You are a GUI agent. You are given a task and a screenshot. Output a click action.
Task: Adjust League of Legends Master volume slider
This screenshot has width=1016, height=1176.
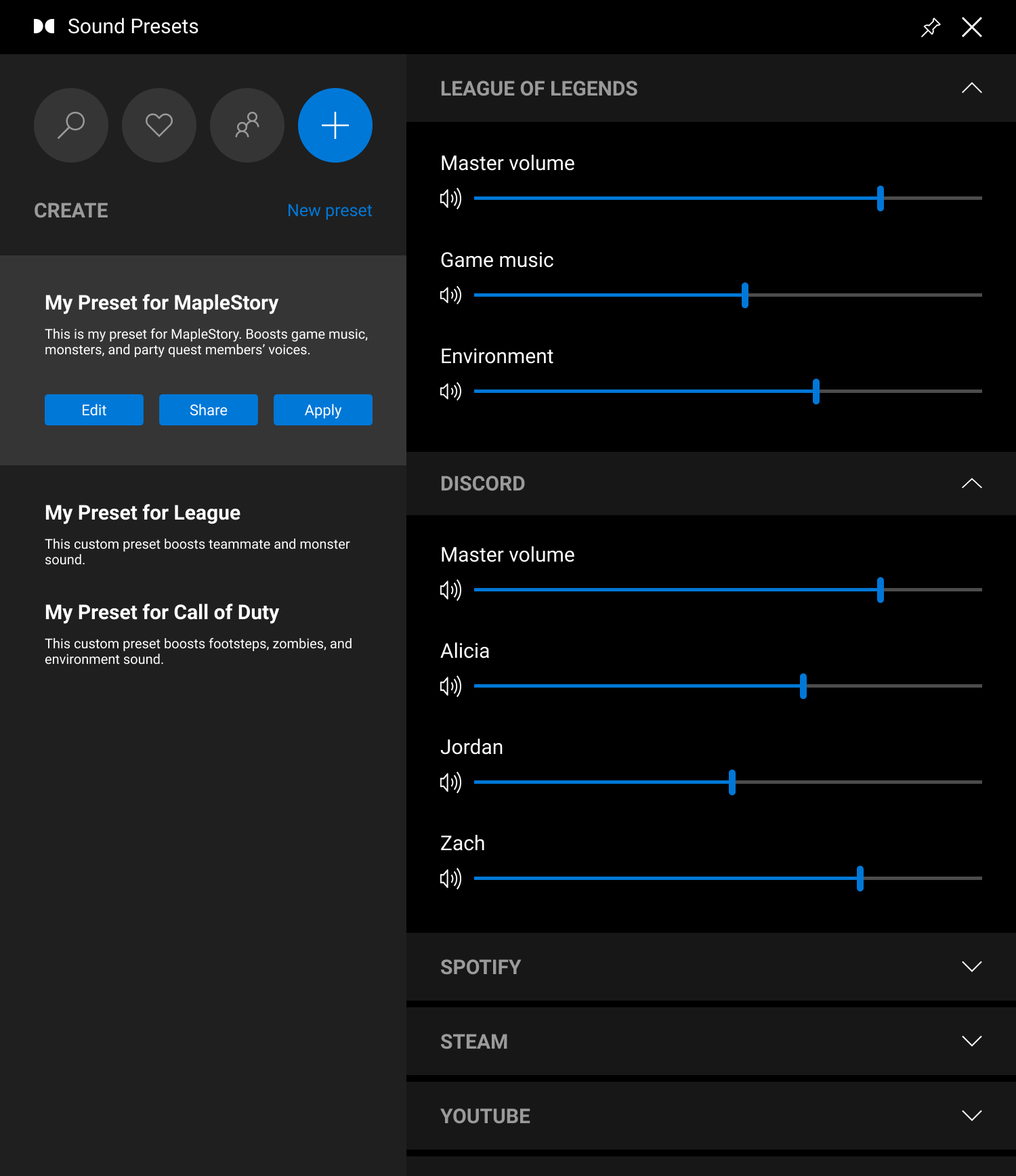(881, 198)
